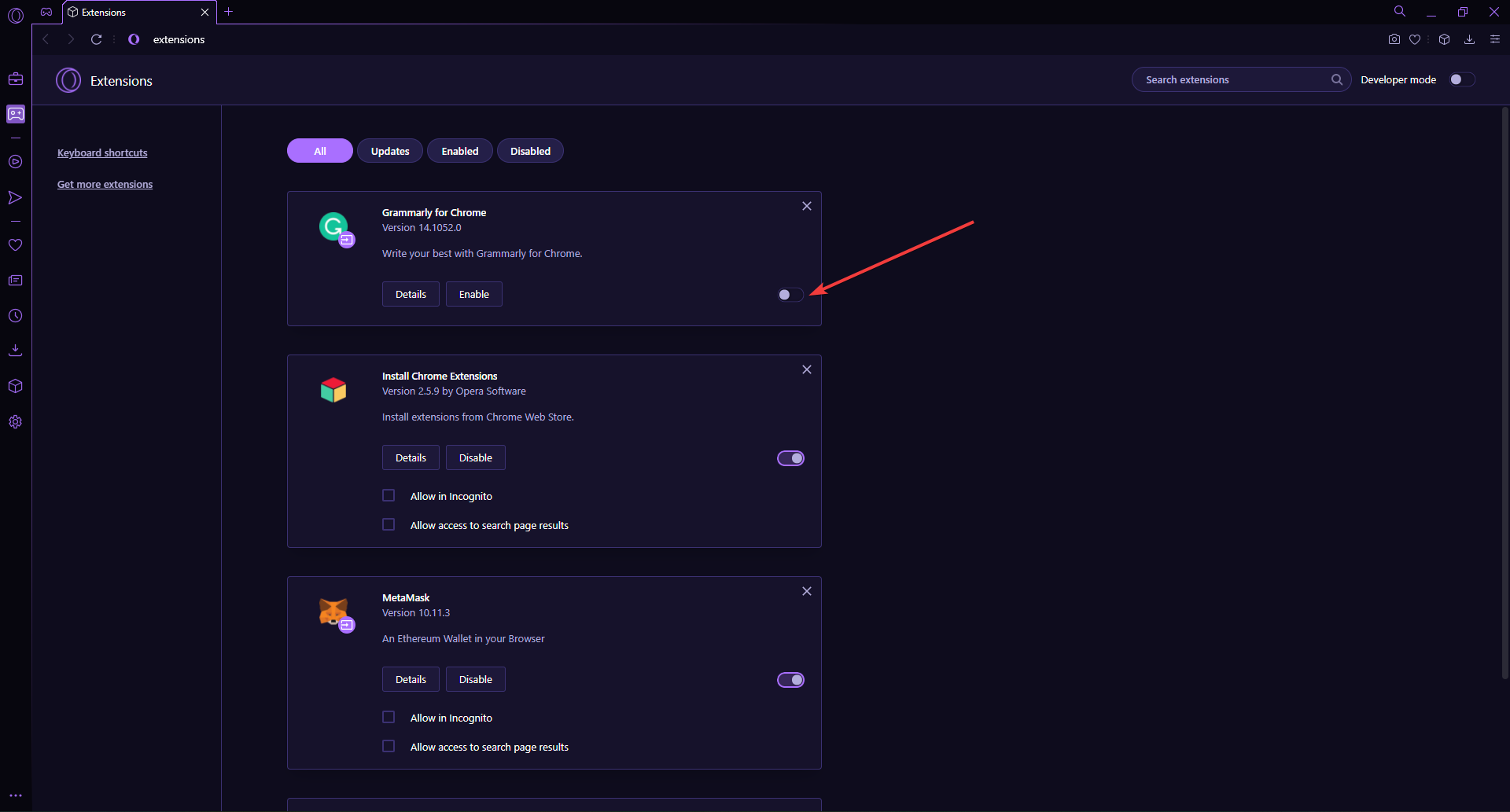Image resolution: width=1510 pixels, height=812 pixels.
Task: Remove MetaMask extension with X
Action: pyautogui.click(x=807, y=591)
